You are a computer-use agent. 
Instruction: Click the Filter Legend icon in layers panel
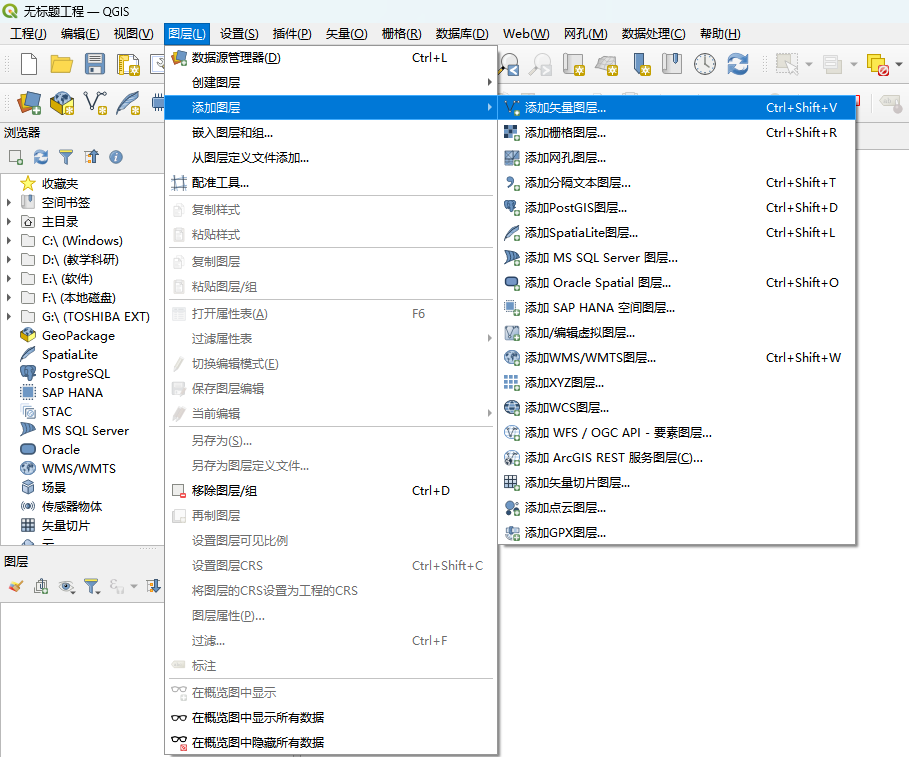click(x=92, y=587)
